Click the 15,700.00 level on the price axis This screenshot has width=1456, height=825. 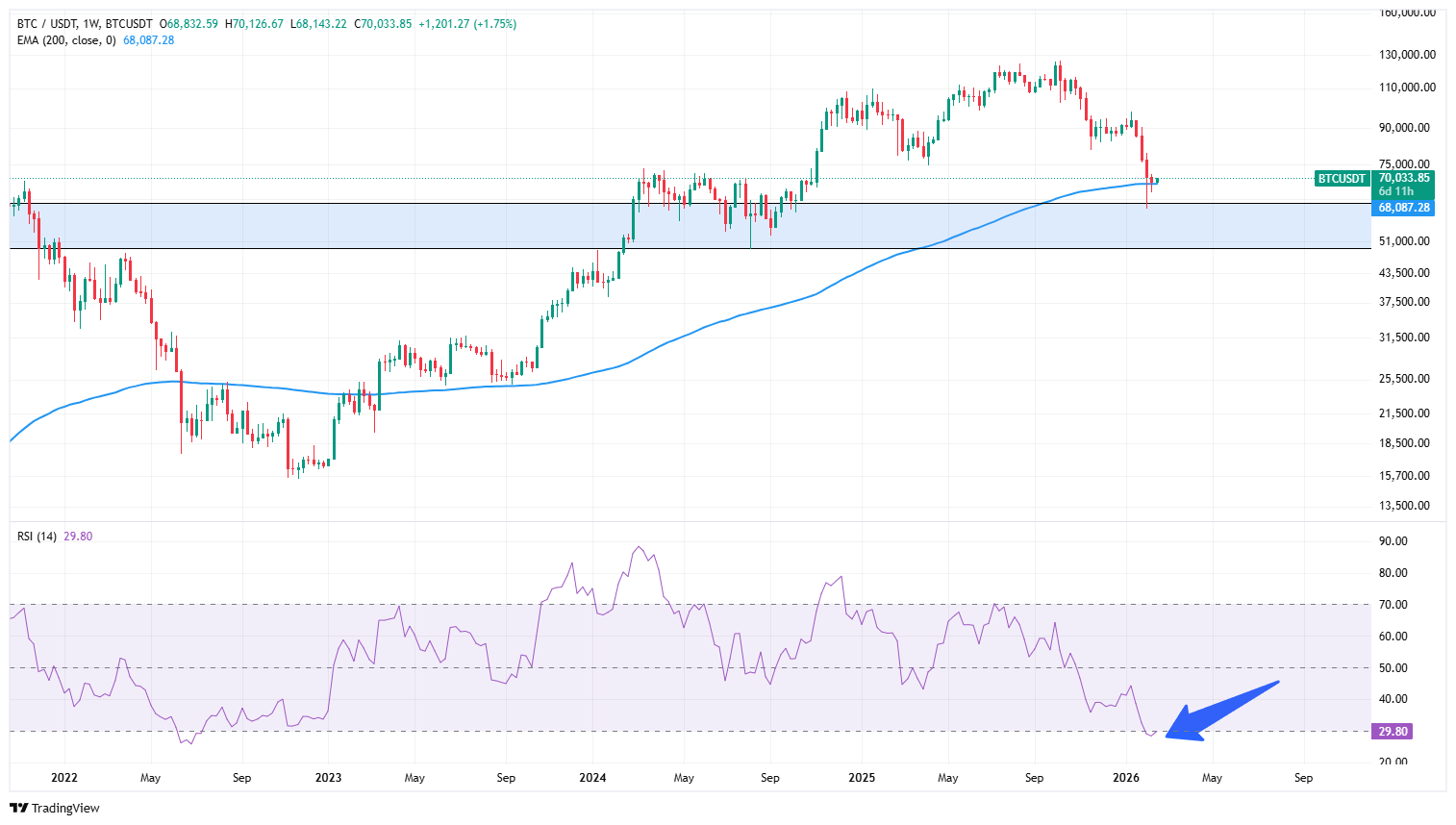tap(1404, 476)
